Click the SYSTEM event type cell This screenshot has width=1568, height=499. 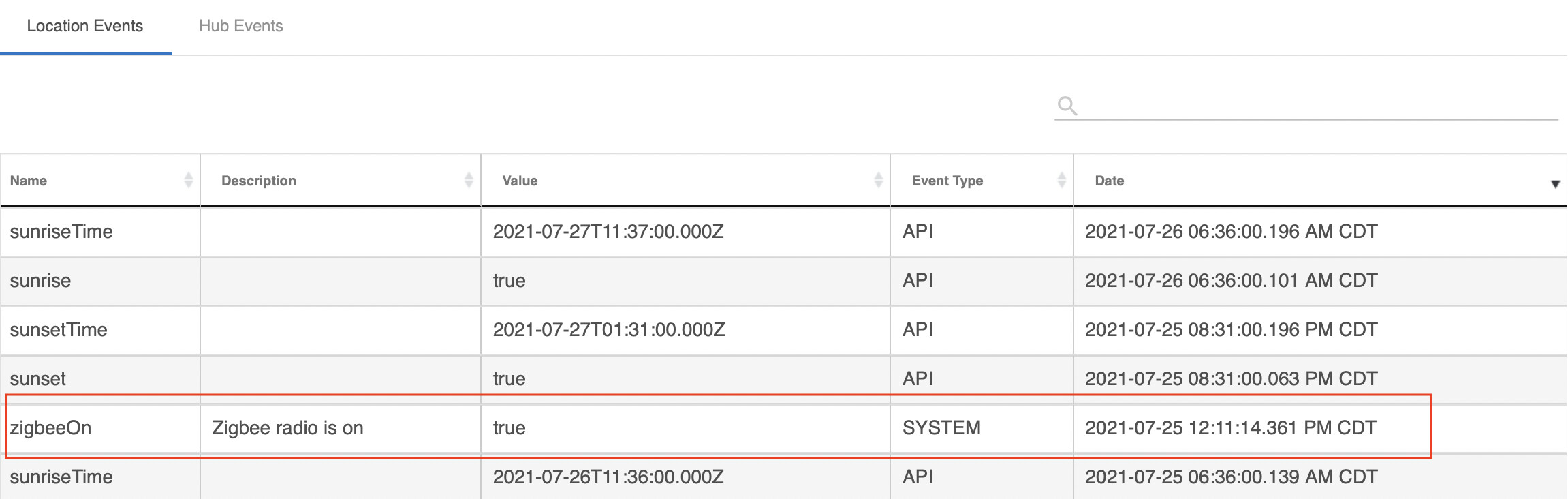941,428
